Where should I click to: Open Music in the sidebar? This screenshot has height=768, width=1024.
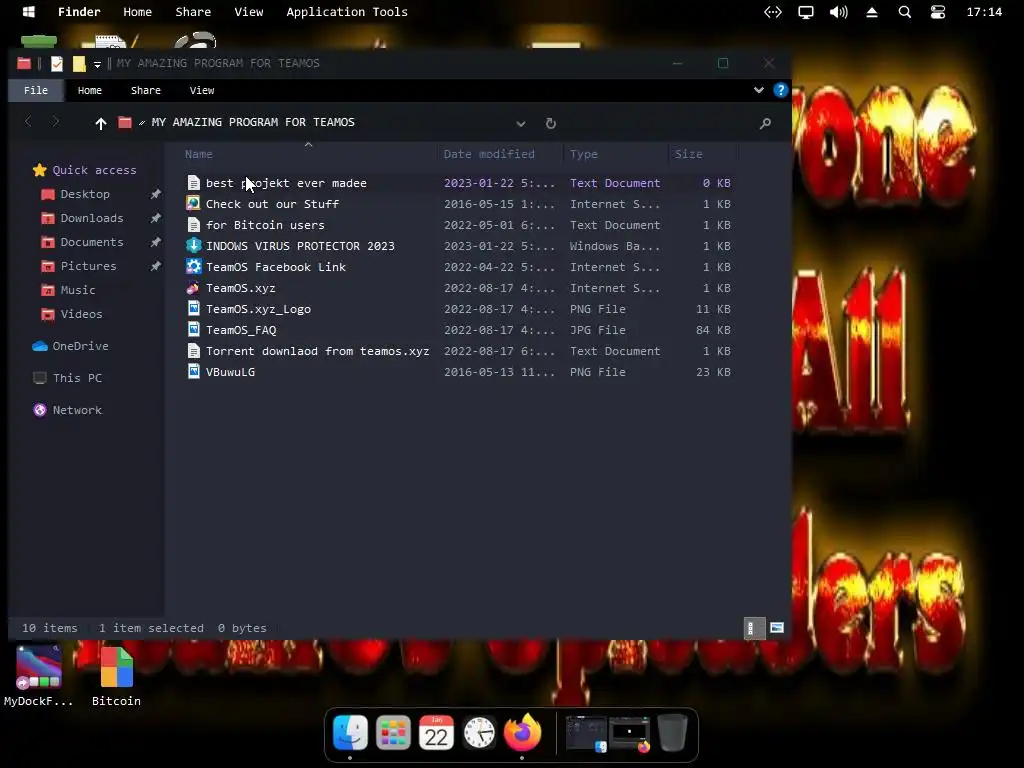point(68,290)
